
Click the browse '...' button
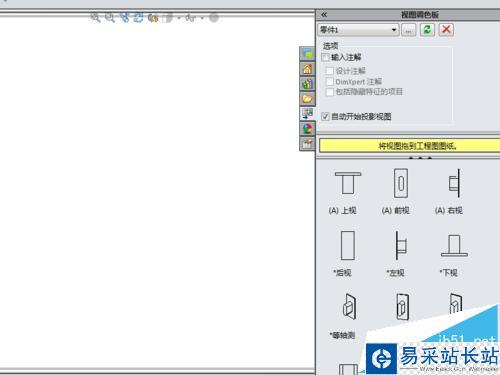tap(409, 30)
